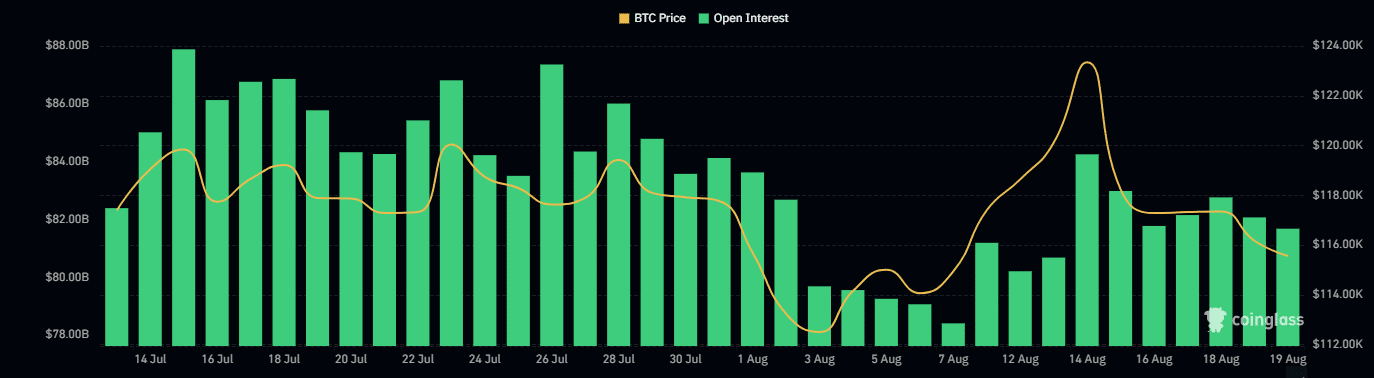
Task: Select the 28 Jul open interest bar
Action: [619, 224]
